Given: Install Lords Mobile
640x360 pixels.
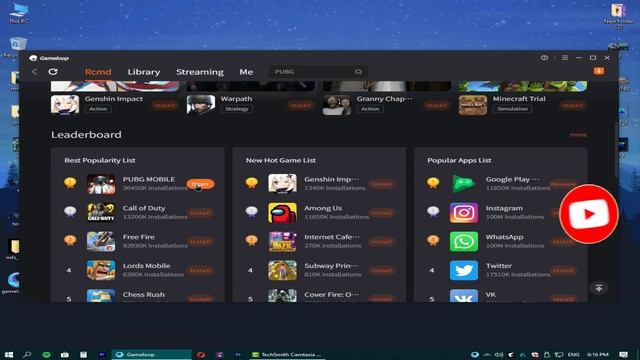Looking at the screenshot, I should (200, 270).
